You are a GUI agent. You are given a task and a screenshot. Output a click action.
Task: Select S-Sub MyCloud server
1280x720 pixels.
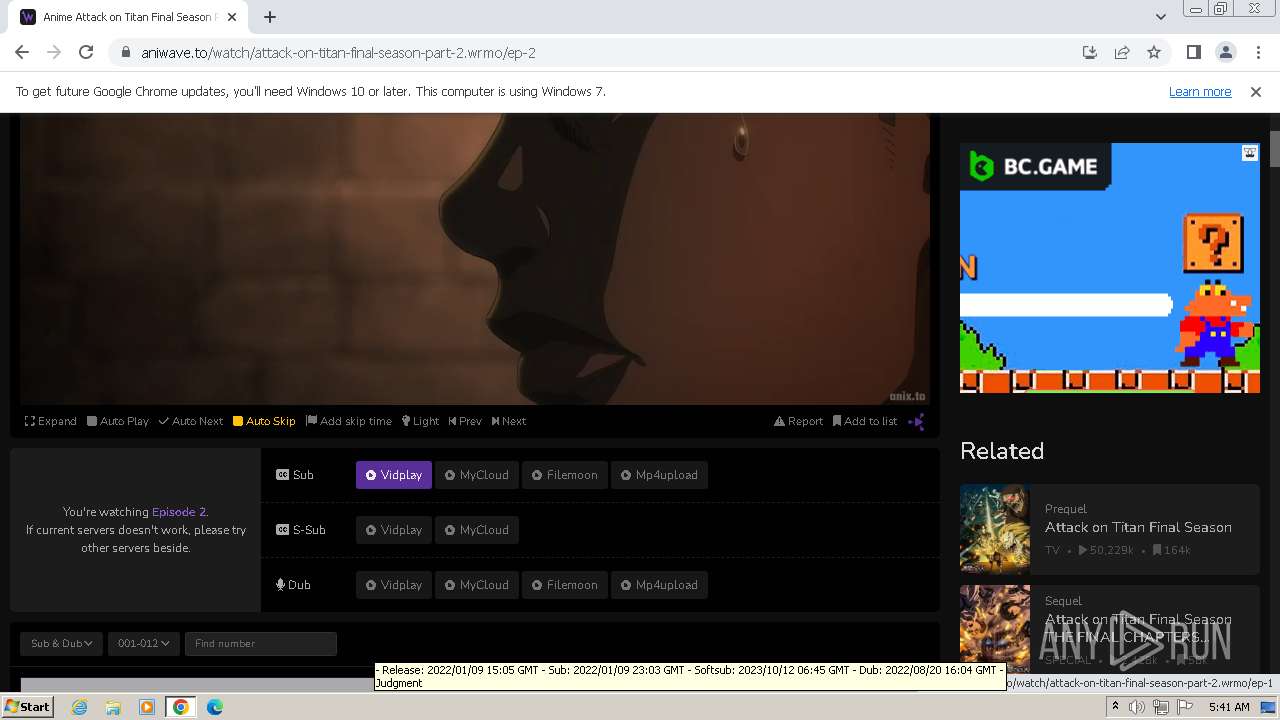[x=477, y=530]
